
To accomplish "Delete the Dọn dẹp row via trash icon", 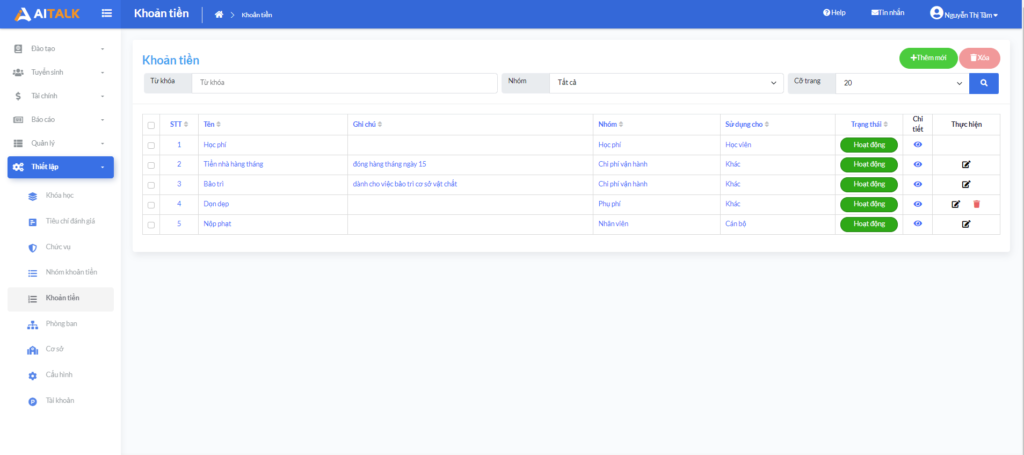I will [x=977, y=204].
